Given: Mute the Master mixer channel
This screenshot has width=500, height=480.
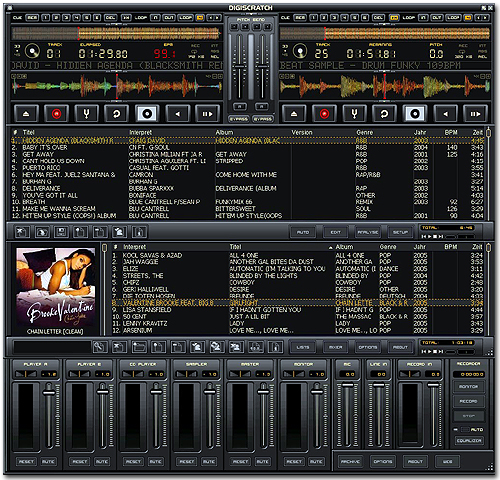Looking at the screenshot, I should tap(262, 462).
